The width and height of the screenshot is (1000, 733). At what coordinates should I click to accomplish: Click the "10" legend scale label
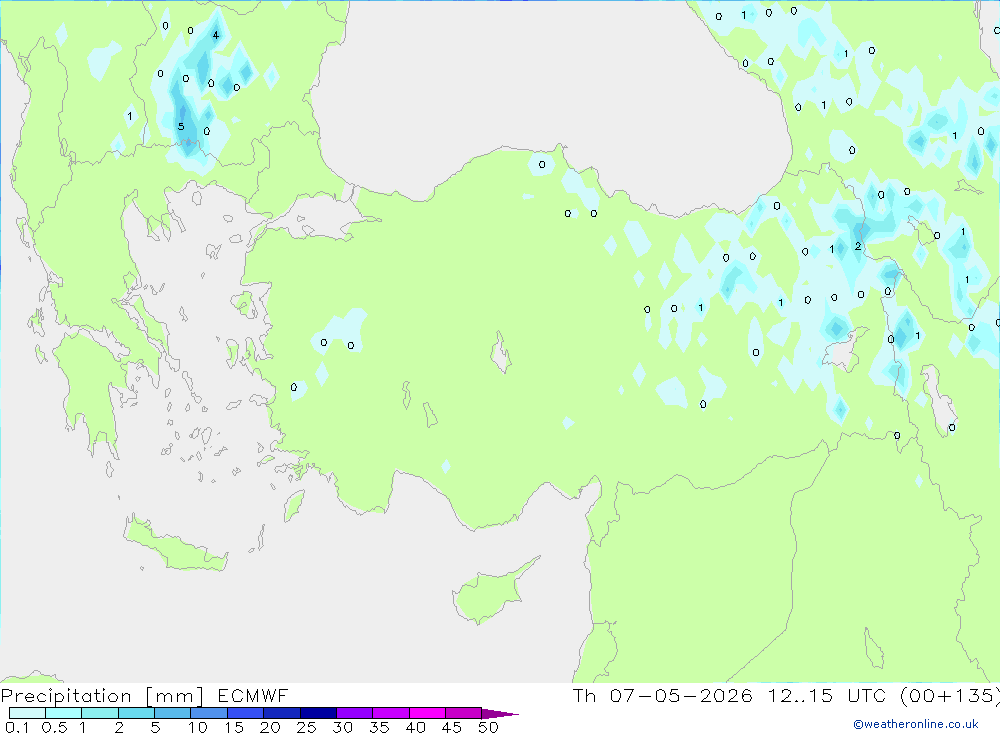(197, 727)
